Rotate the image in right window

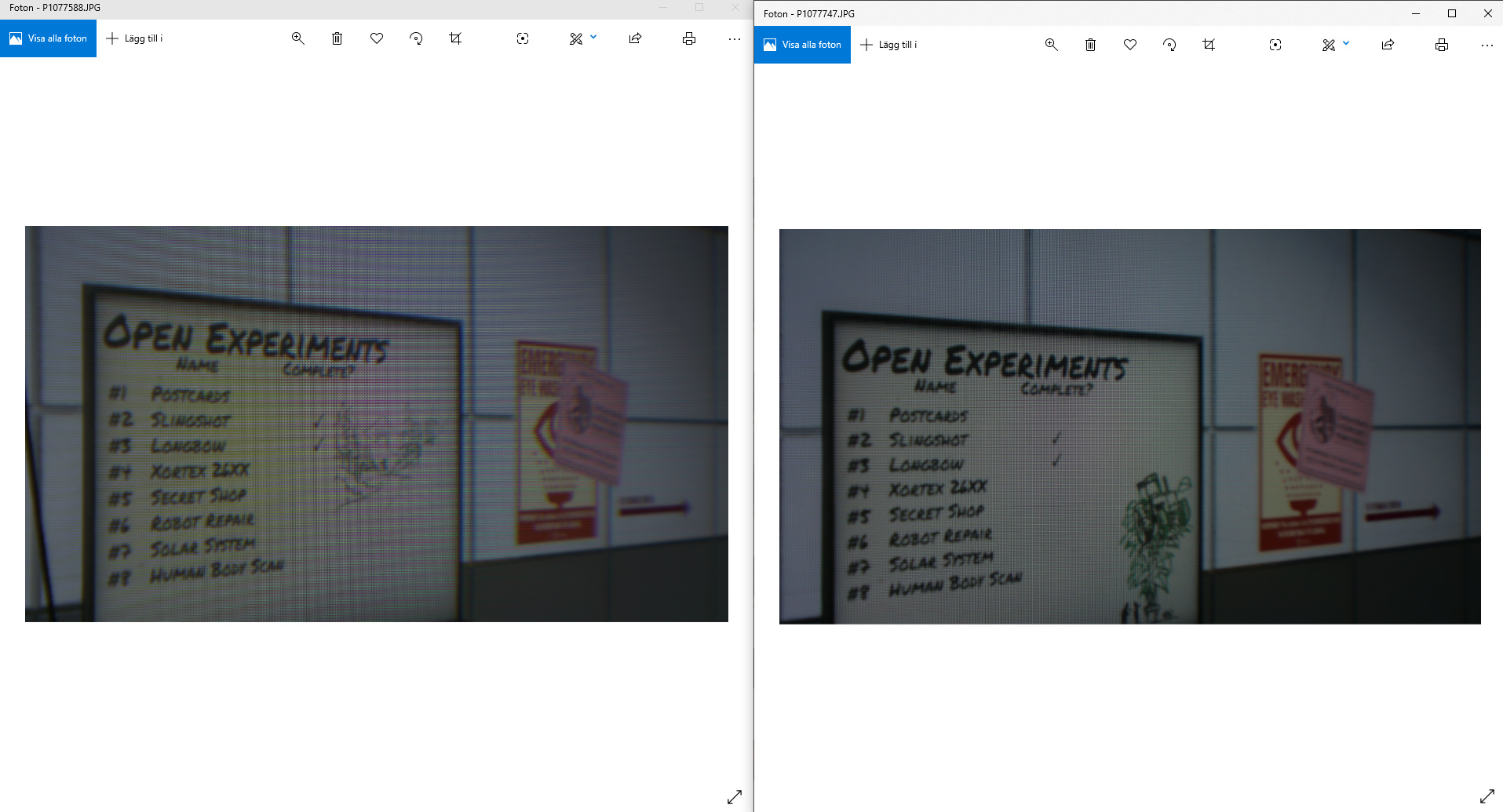click(1169, 45)
